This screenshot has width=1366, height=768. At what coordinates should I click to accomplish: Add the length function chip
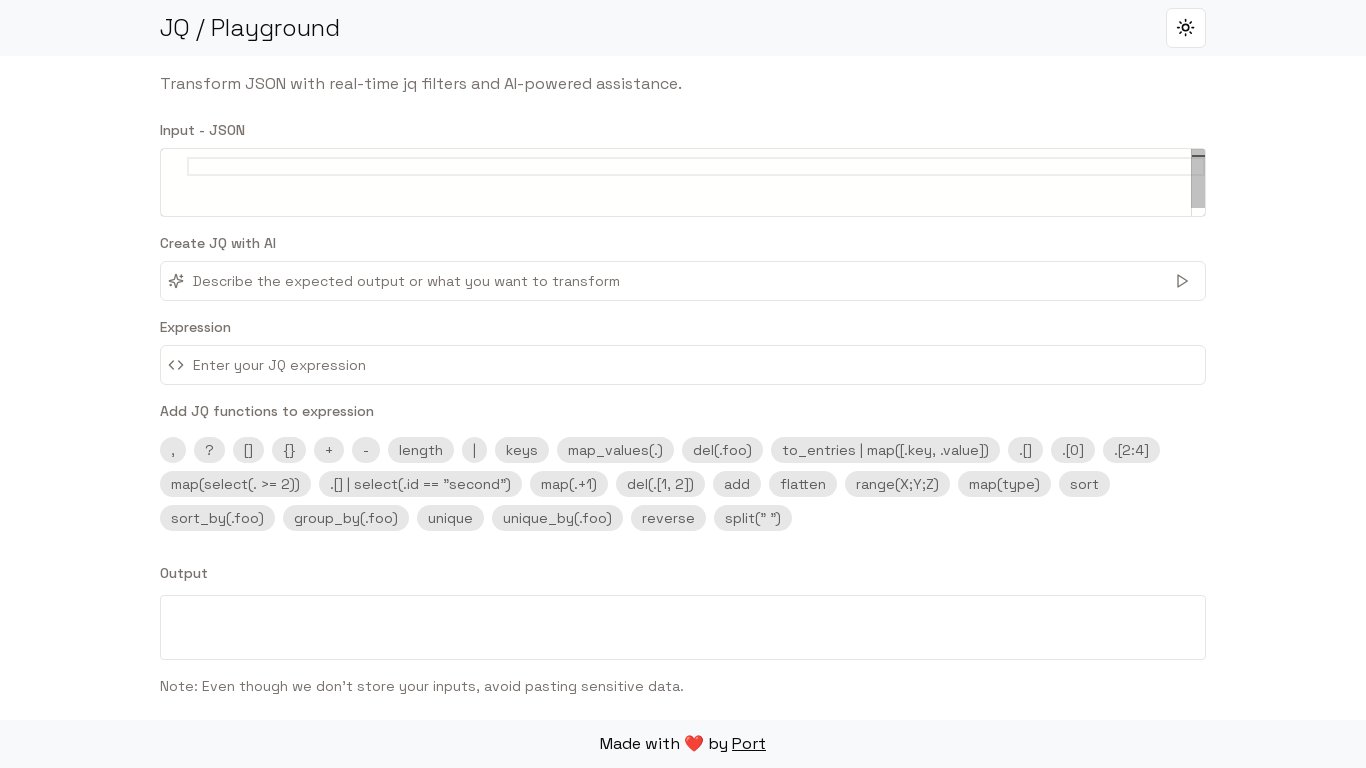coord(421,450)
